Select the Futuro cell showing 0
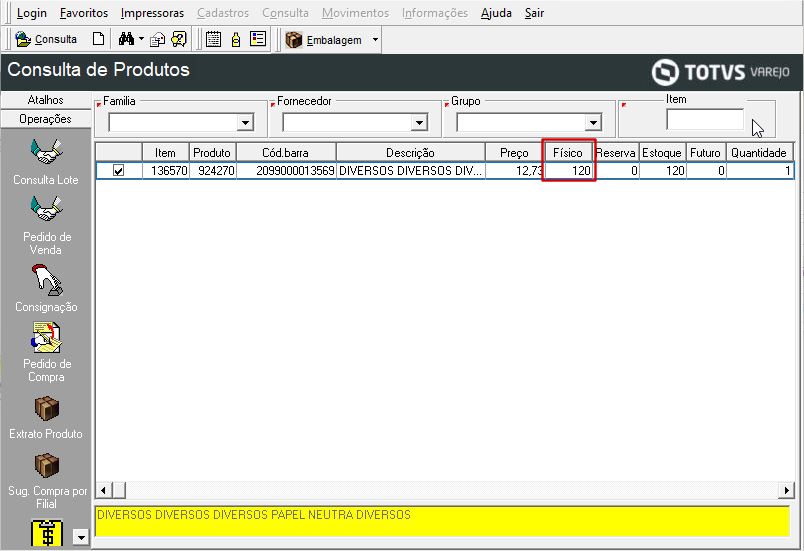This screenshot has width=804, height=551. point(706,171)
